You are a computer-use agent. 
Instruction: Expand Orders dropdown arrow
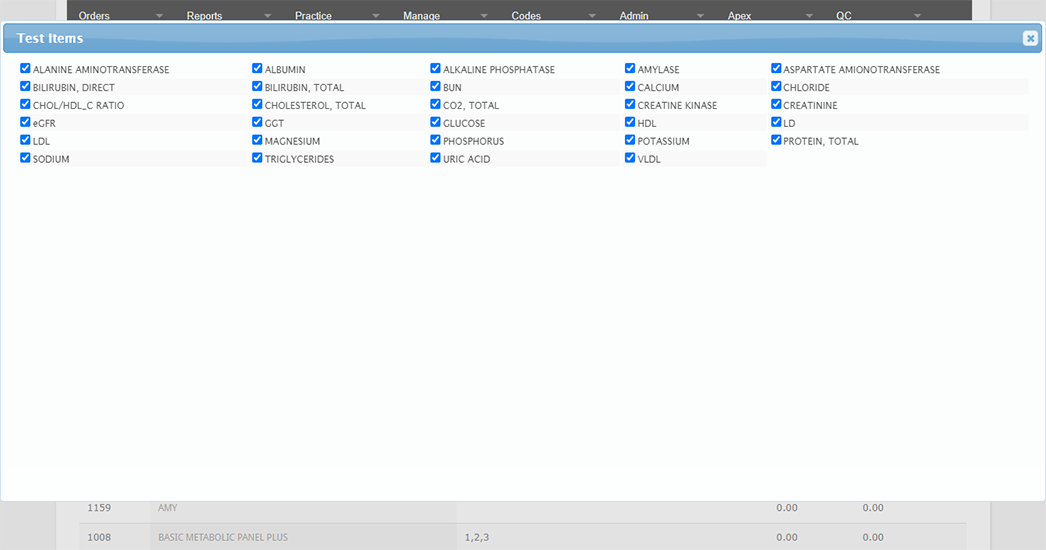tap(159, 15)
